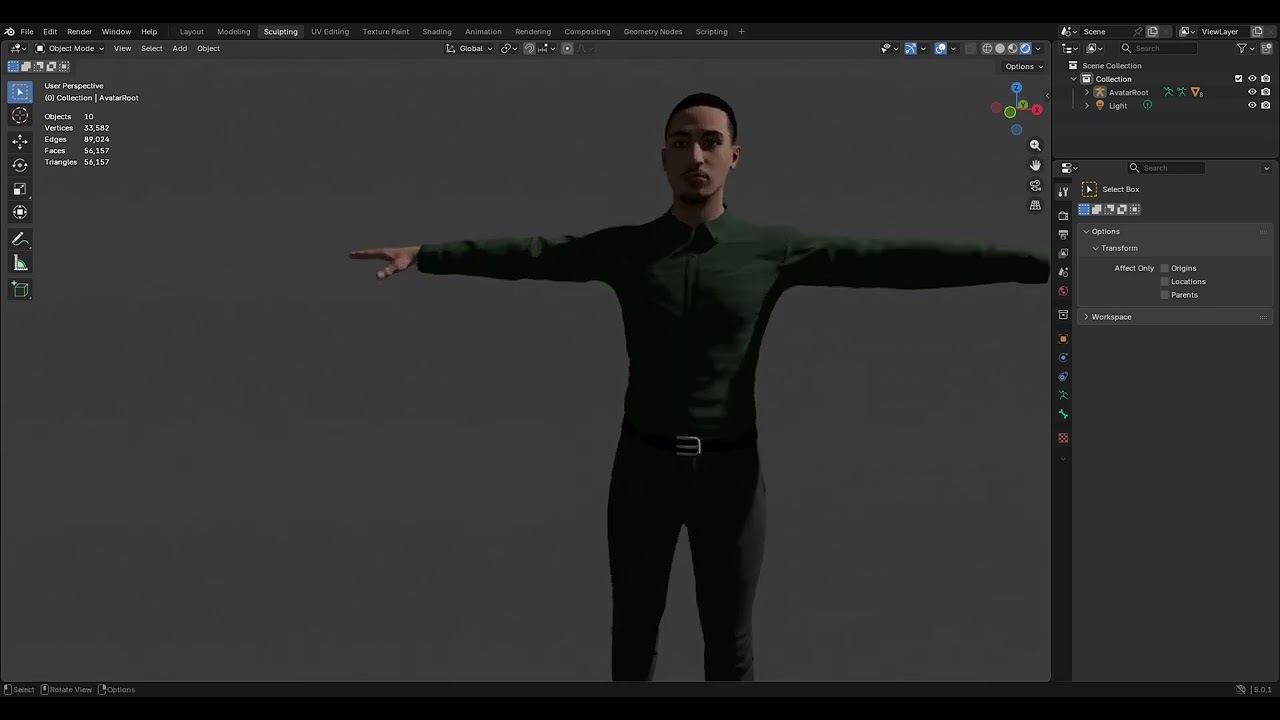Toggle proportional editing in viewport header
Viewport: 1280px width, 720px height.
pyautogui.click(x=567, y=48)
